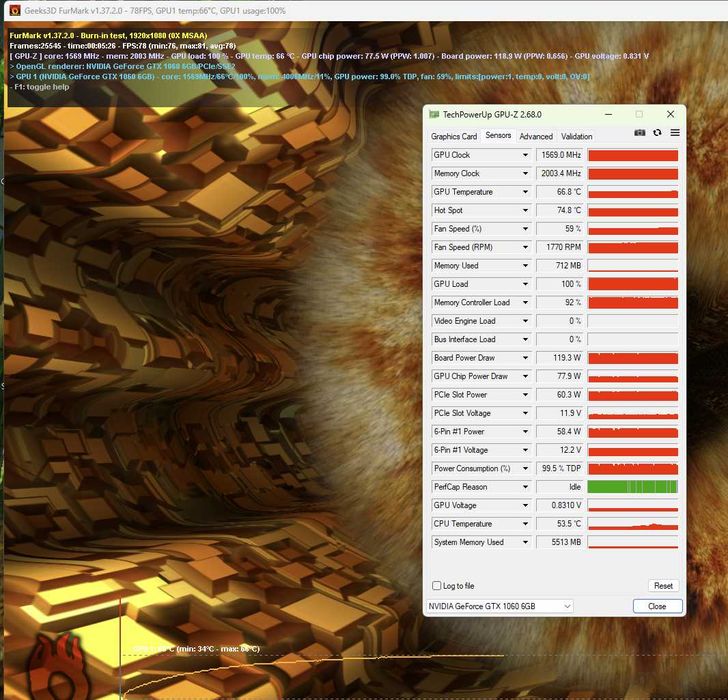
Task: Click the GPU Clock red history graph
Action: click(x=633, y=155)
